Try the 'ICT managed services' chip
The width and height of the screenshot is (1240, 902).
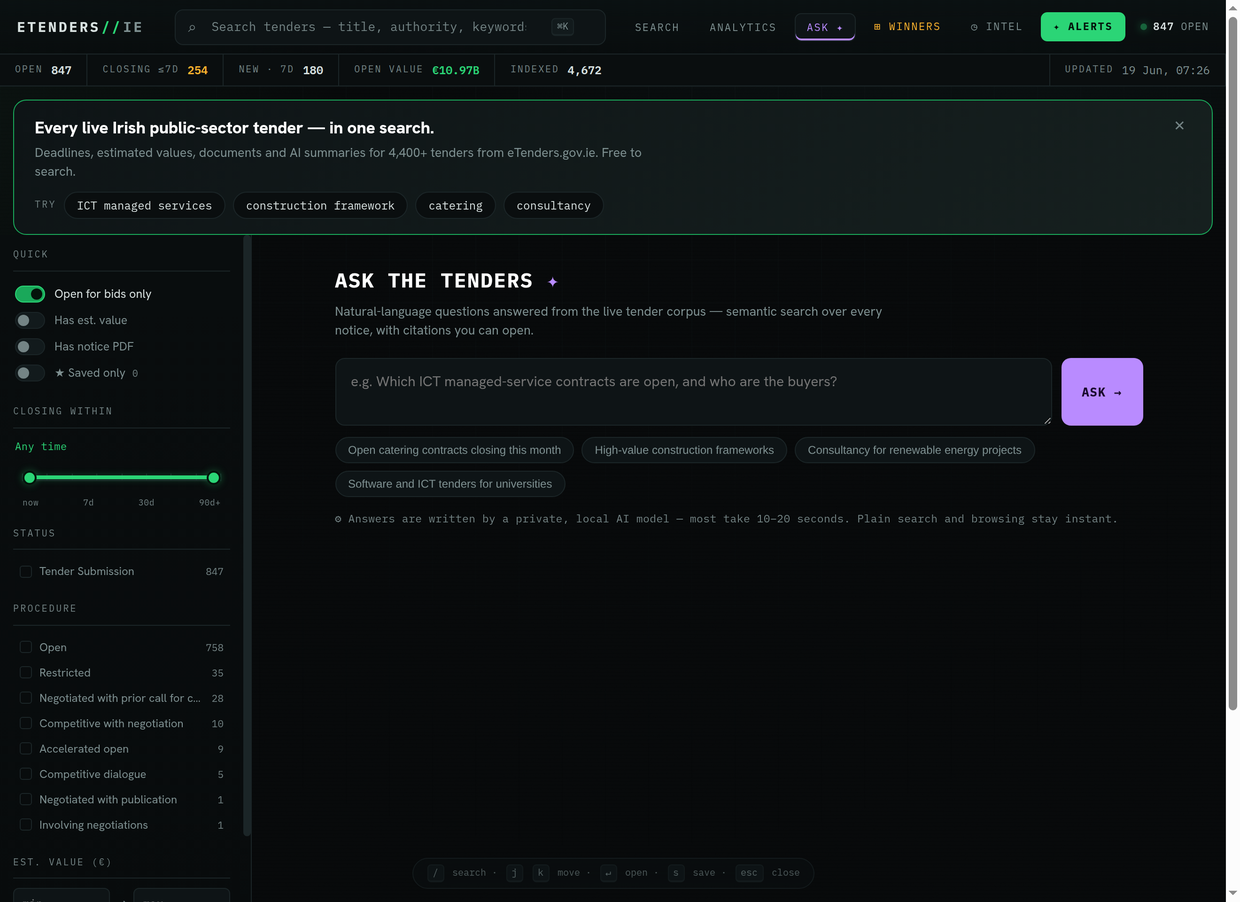(145, 205)
